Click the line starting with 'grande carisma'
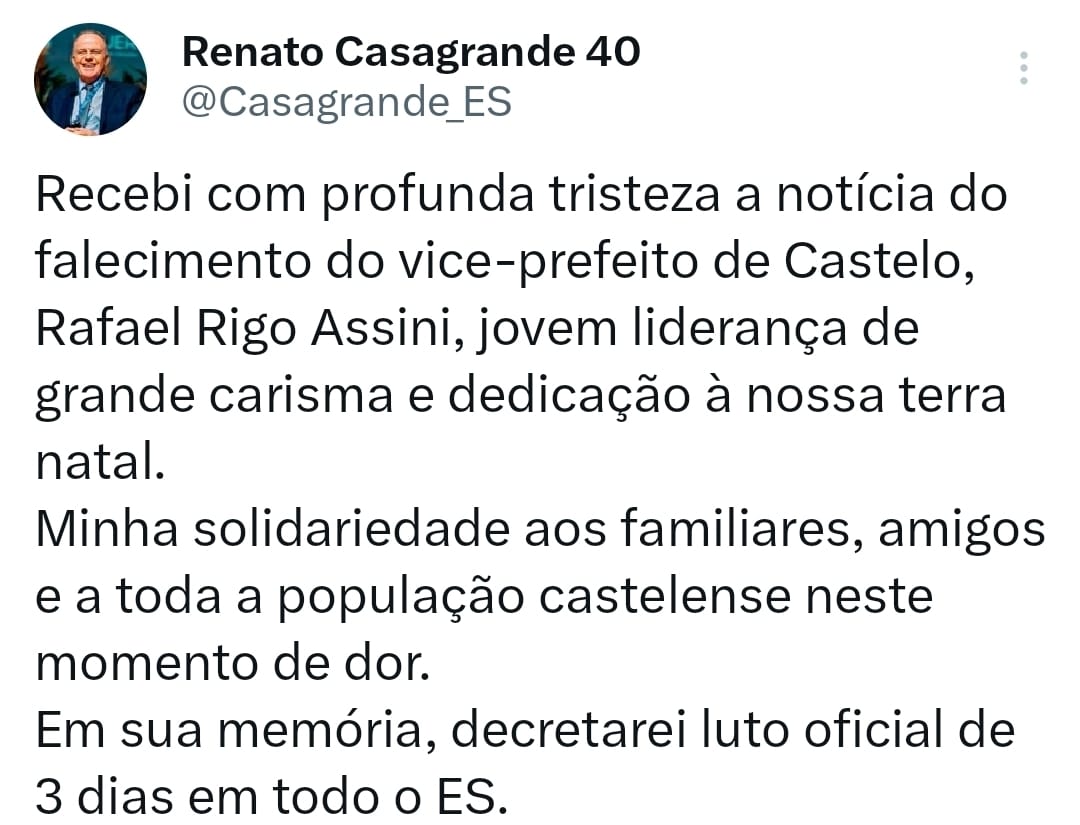Viewport: 1080px width, 825px height. (x=521, y=397)
